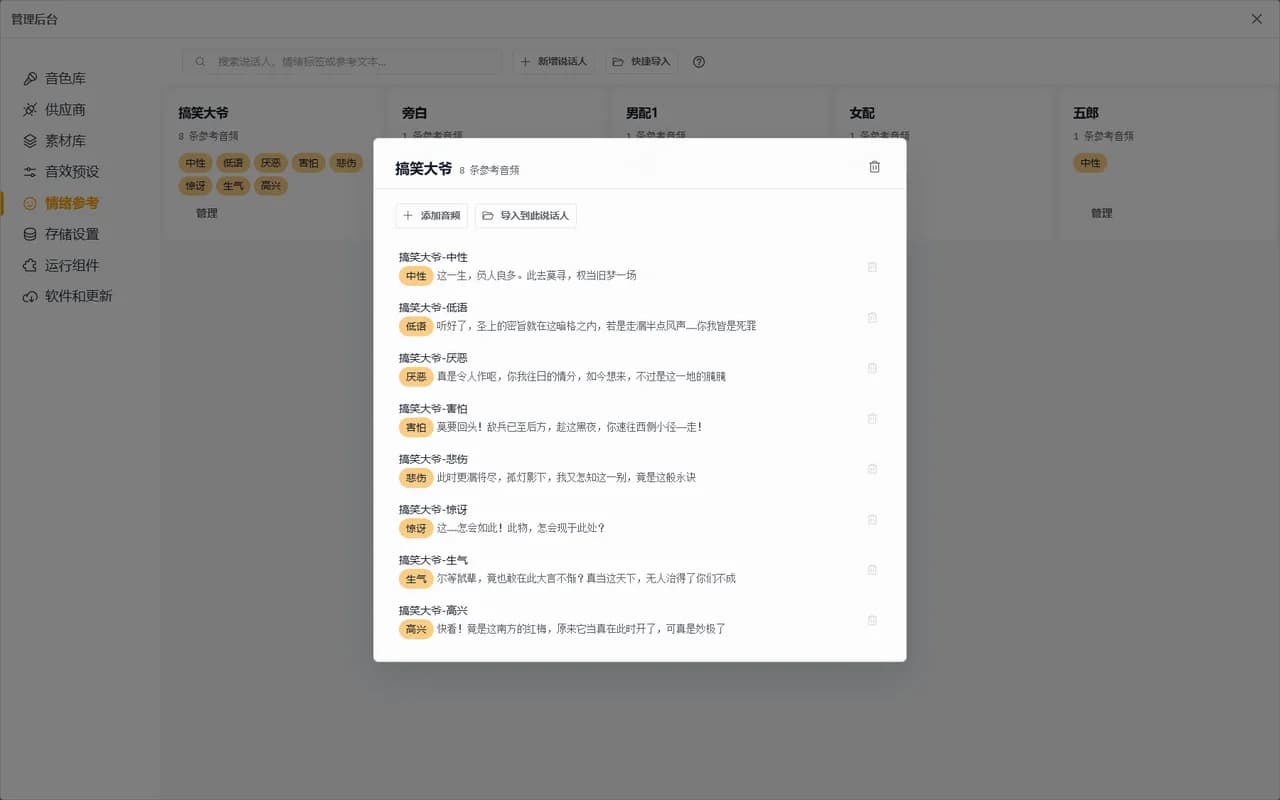Delete the 搞笑大爷-惊讶 audio entry
The width and height of the screenshot is (1280, 800).
[x=872, y=519]
